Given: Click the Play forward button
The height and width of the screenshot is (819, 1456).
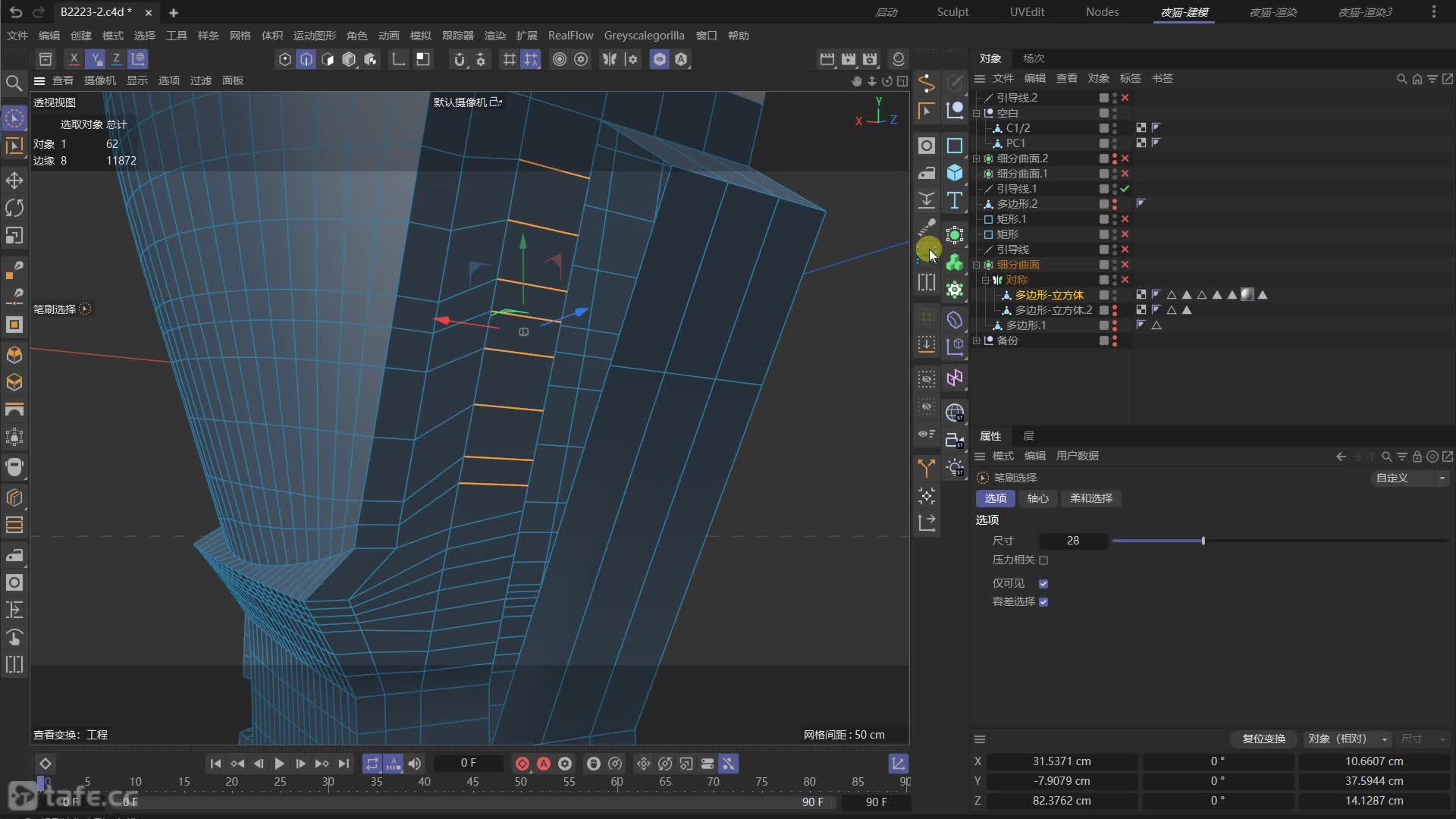Looking at the screenshot, I should pos(279,764).
